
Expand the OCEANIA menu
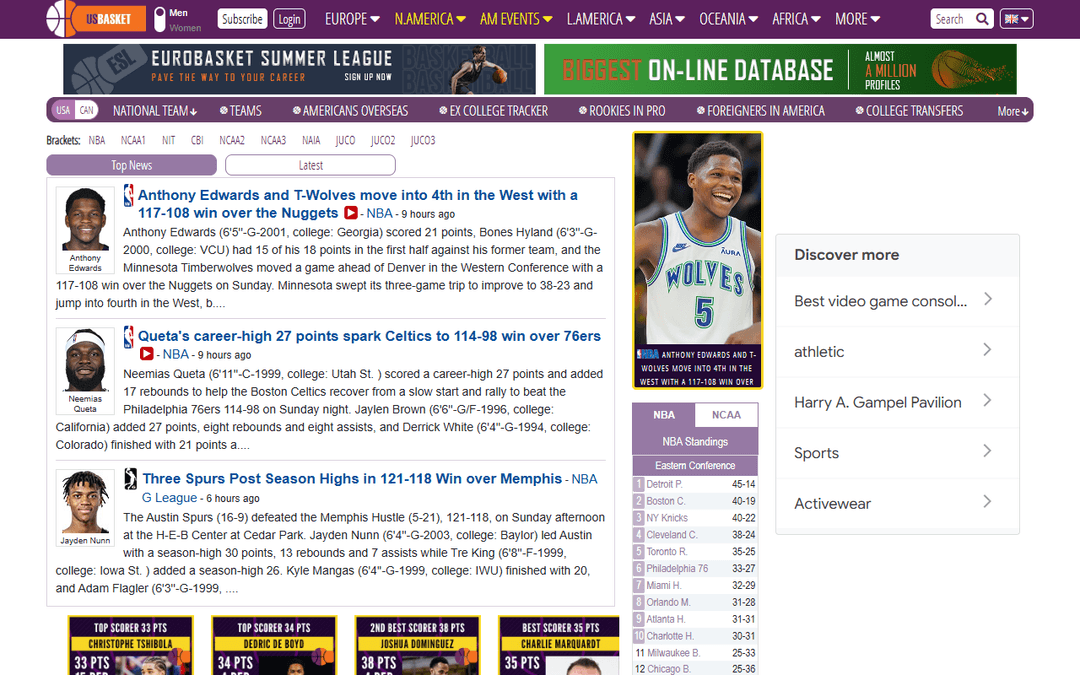pyautogui.click(x=729, y=19)
